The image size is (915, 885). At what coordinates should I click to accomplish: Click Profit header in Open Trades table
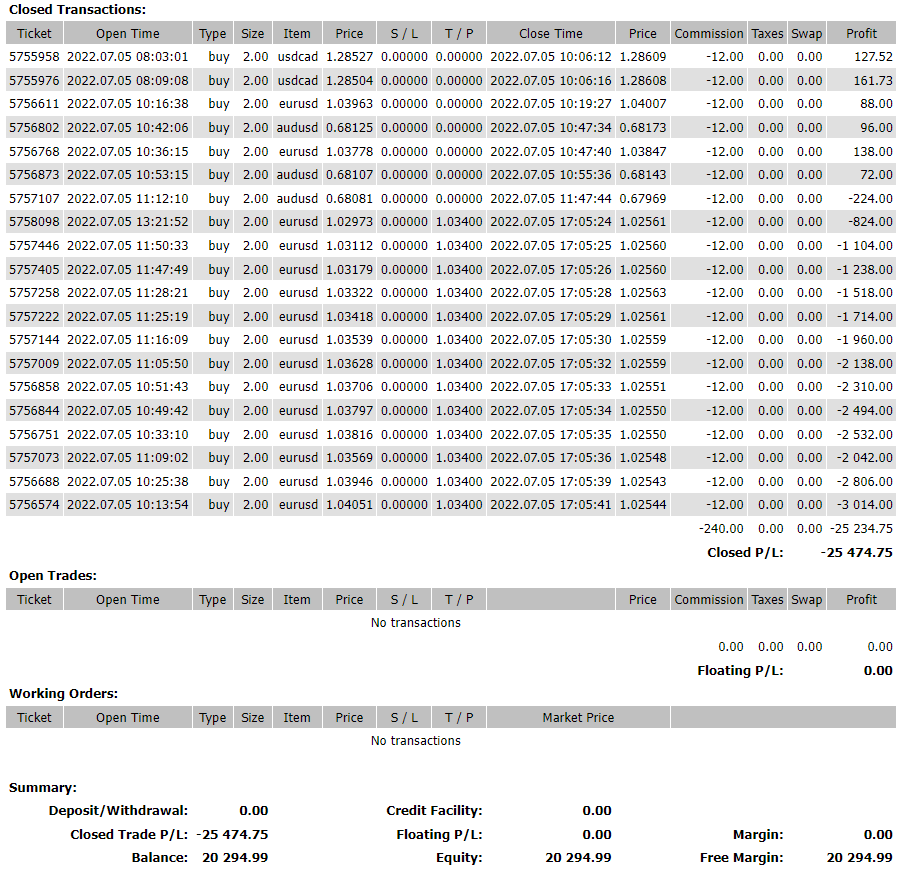pyautogui.click(x=861, y=600)
